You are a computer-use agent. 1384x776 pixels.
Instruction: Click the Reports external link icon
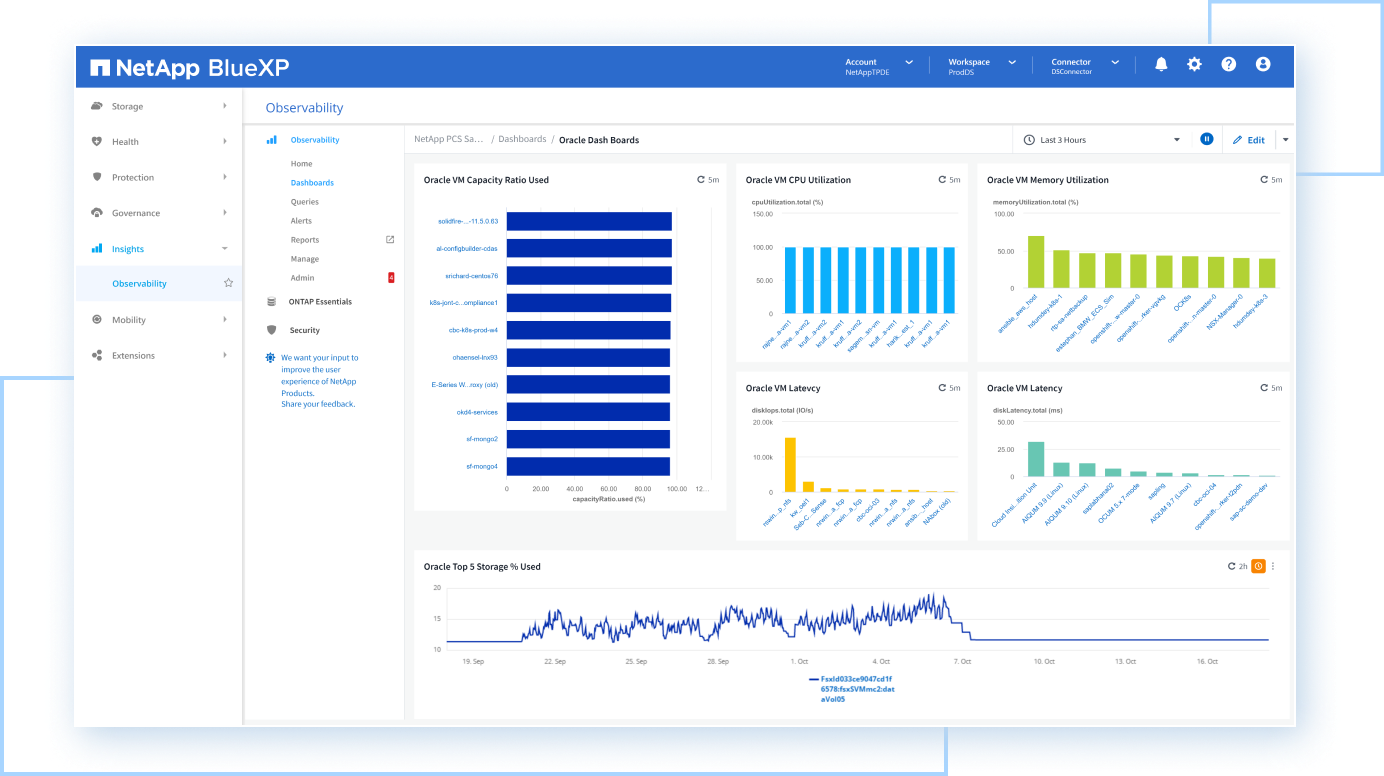click(x=390, y=240)
